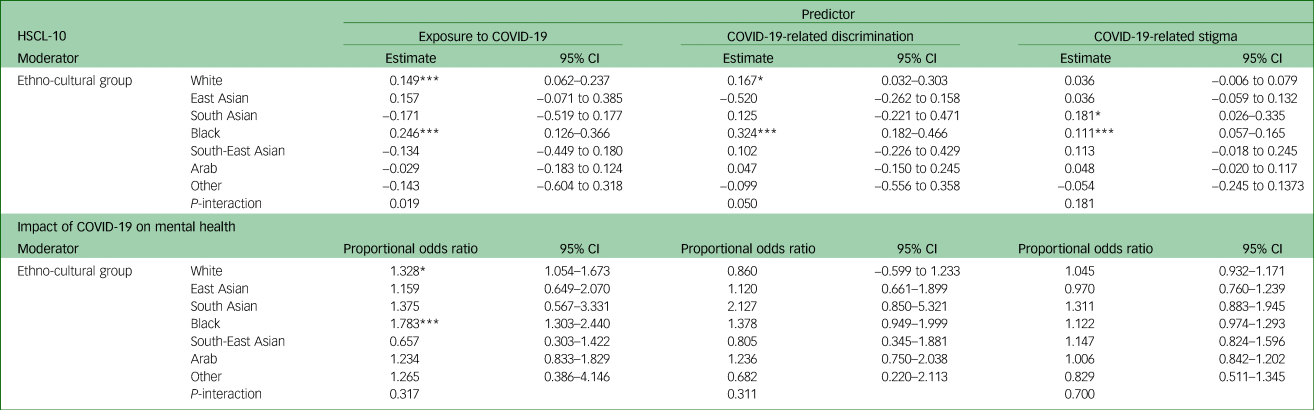
Task: Click the Exposure to COVID-19 column header
Action: 484,35
